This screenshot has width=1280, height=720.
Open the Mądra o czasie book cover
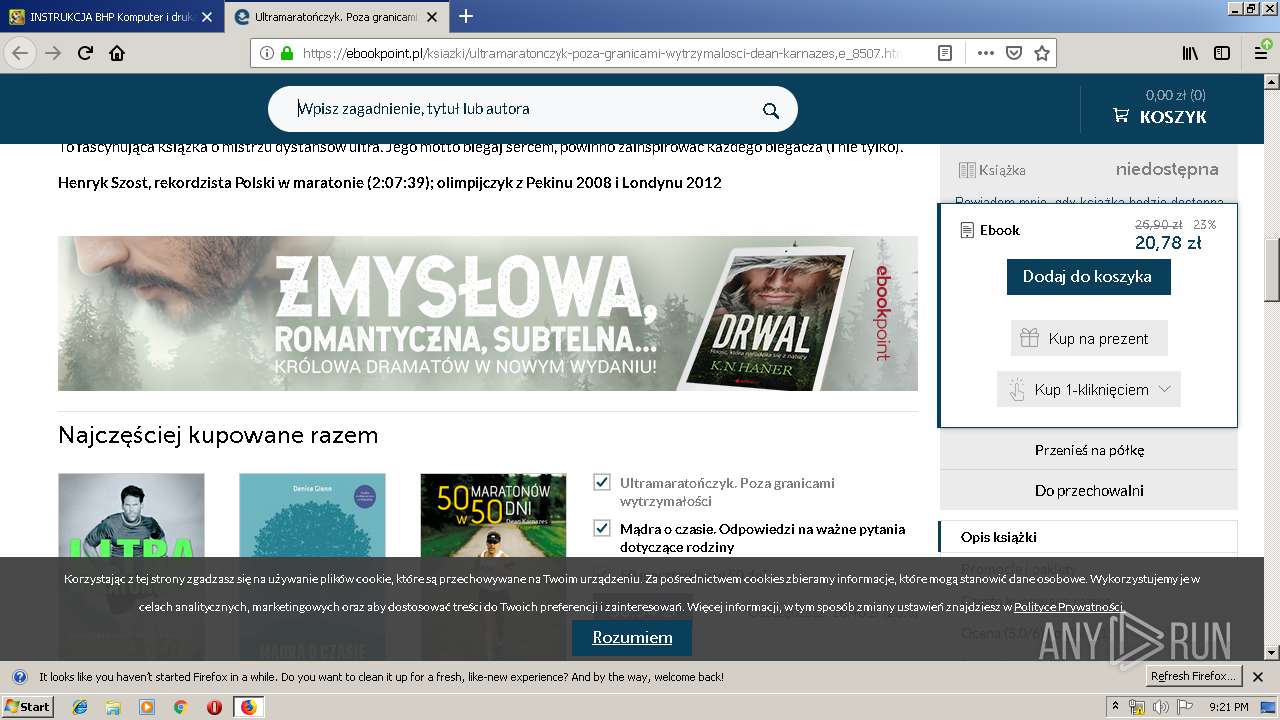(x=312, y=565)
